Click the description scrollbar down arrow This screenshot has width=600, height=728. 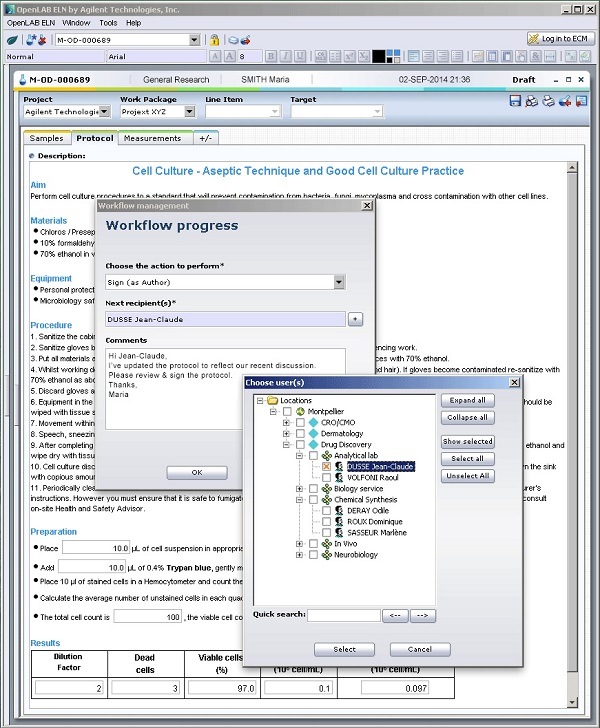[573, 702]
